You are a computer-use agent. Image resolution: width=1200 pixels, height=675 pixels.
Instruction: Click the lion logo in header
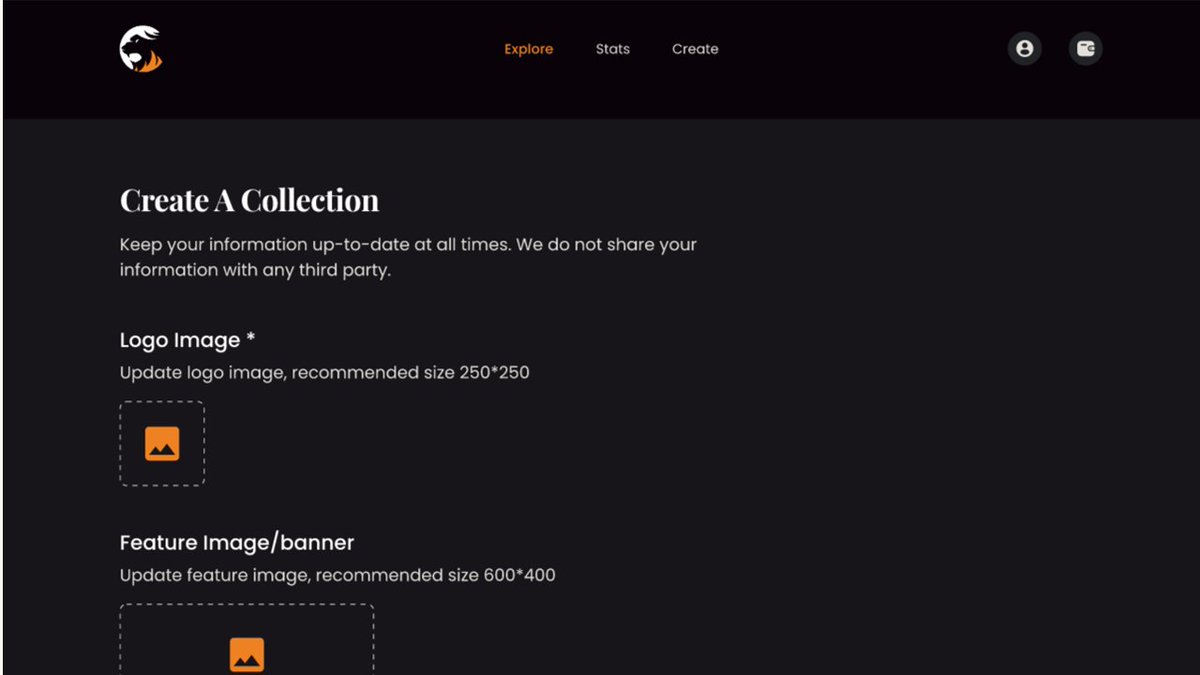[141, 49]
